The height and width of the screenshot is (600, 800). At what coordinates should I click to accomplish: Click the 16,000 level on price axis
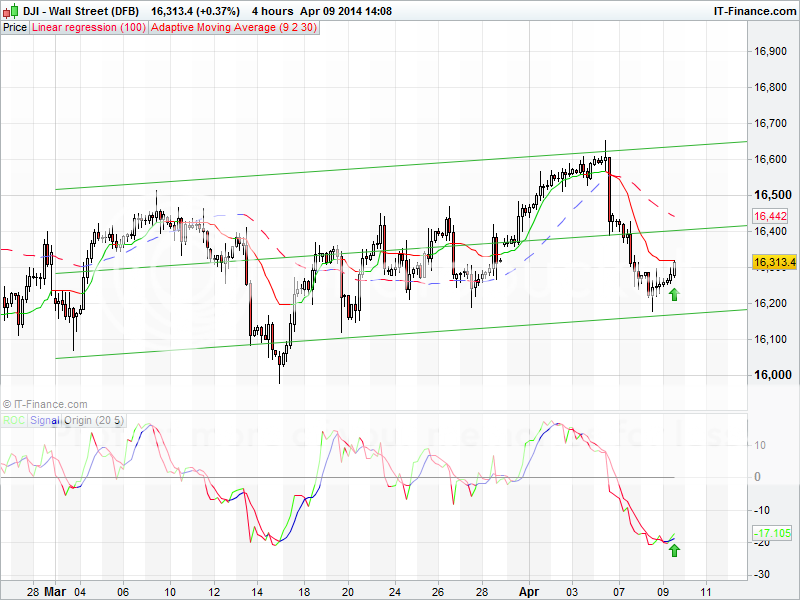(771, 375)
